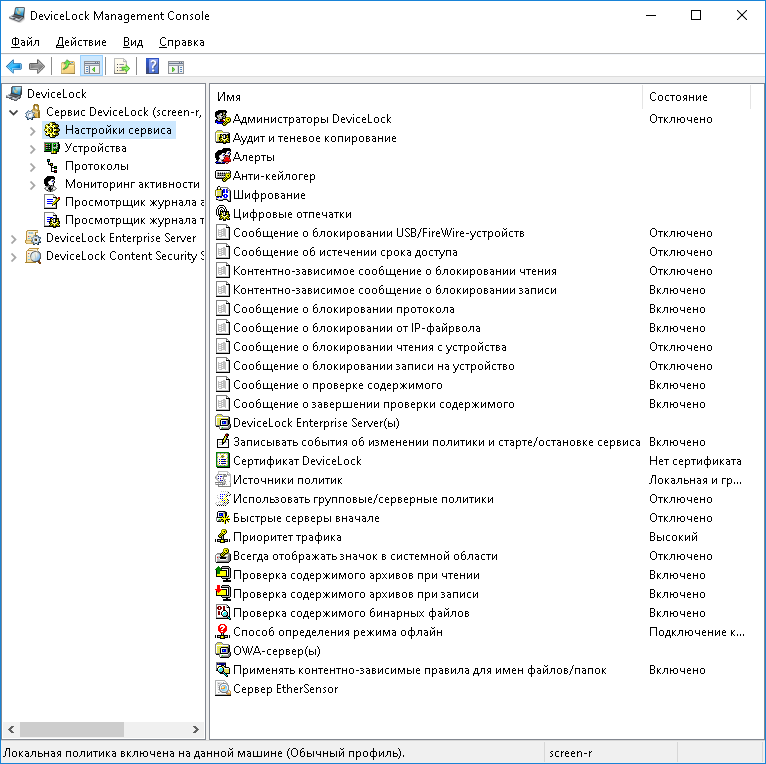Select Использовать групповые/серверные политики row

pyautogui.click(x=363, y=499)
